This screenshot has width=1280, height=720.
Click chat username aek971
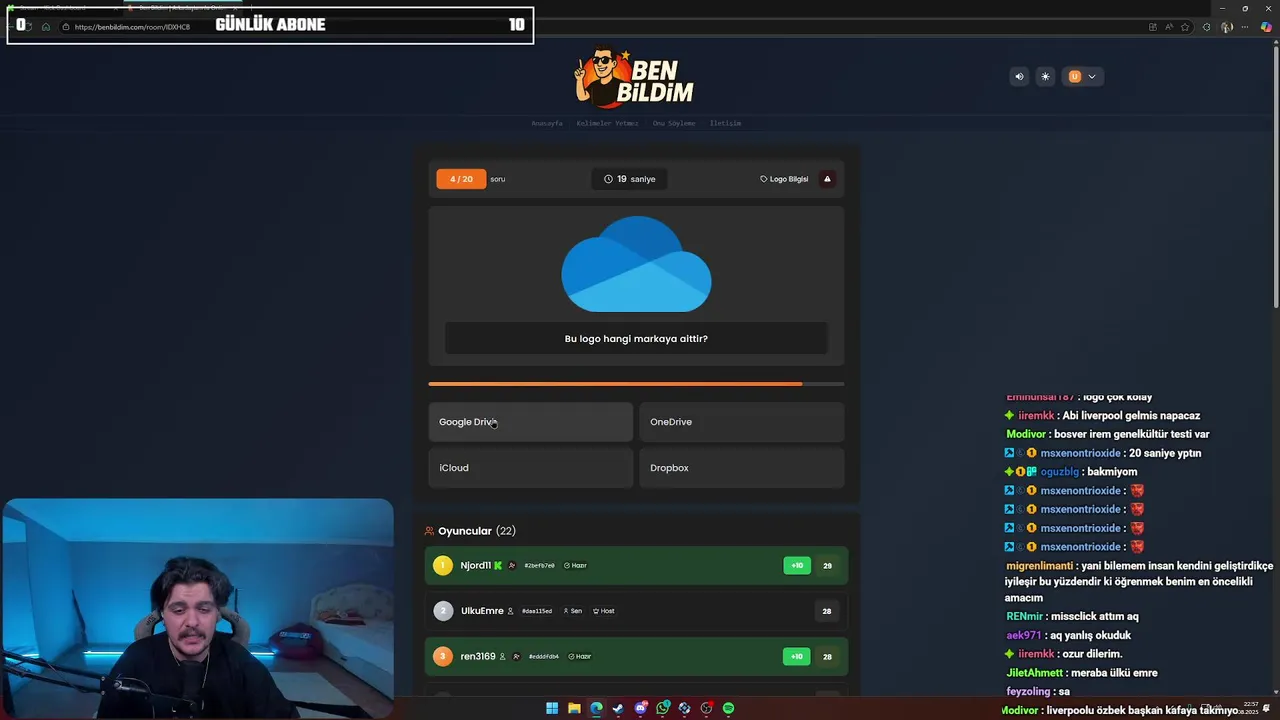tap(1024, 635)
